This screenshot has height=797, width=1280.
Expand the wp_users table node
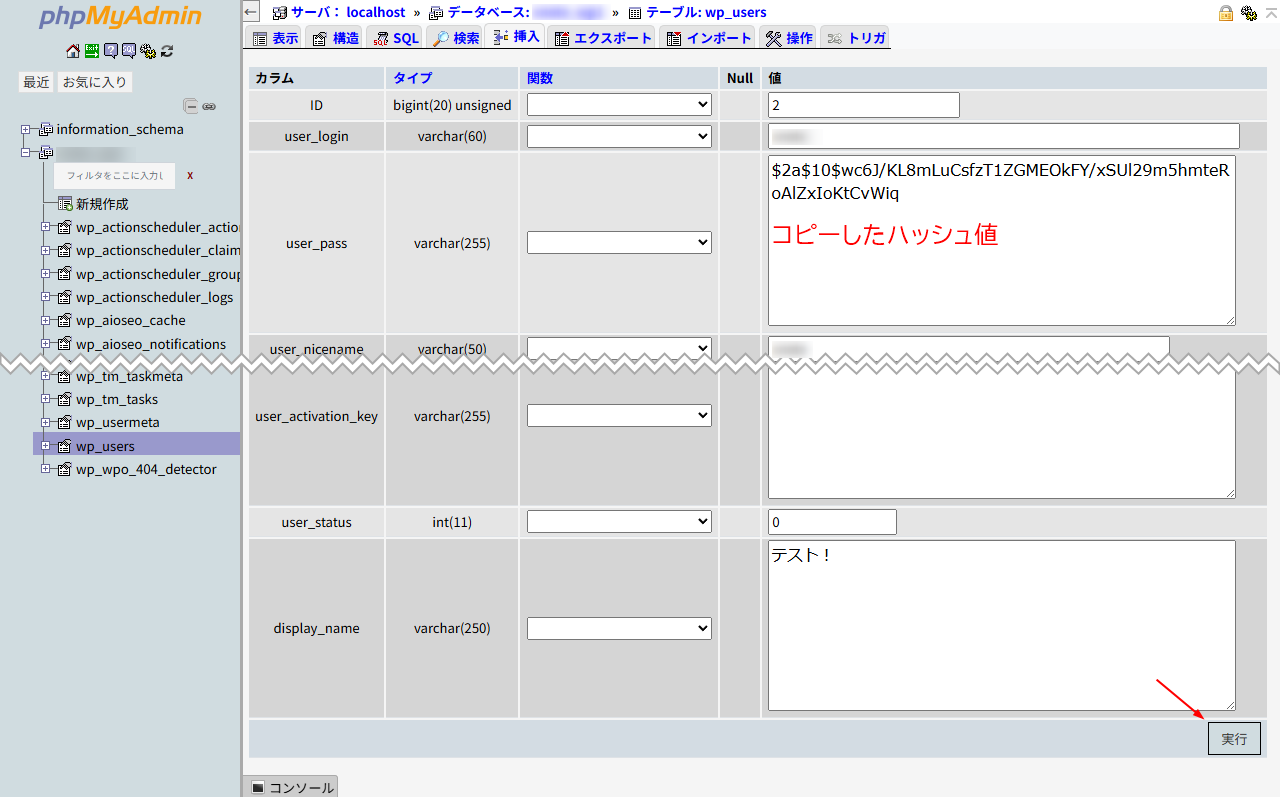coord(45,446)
